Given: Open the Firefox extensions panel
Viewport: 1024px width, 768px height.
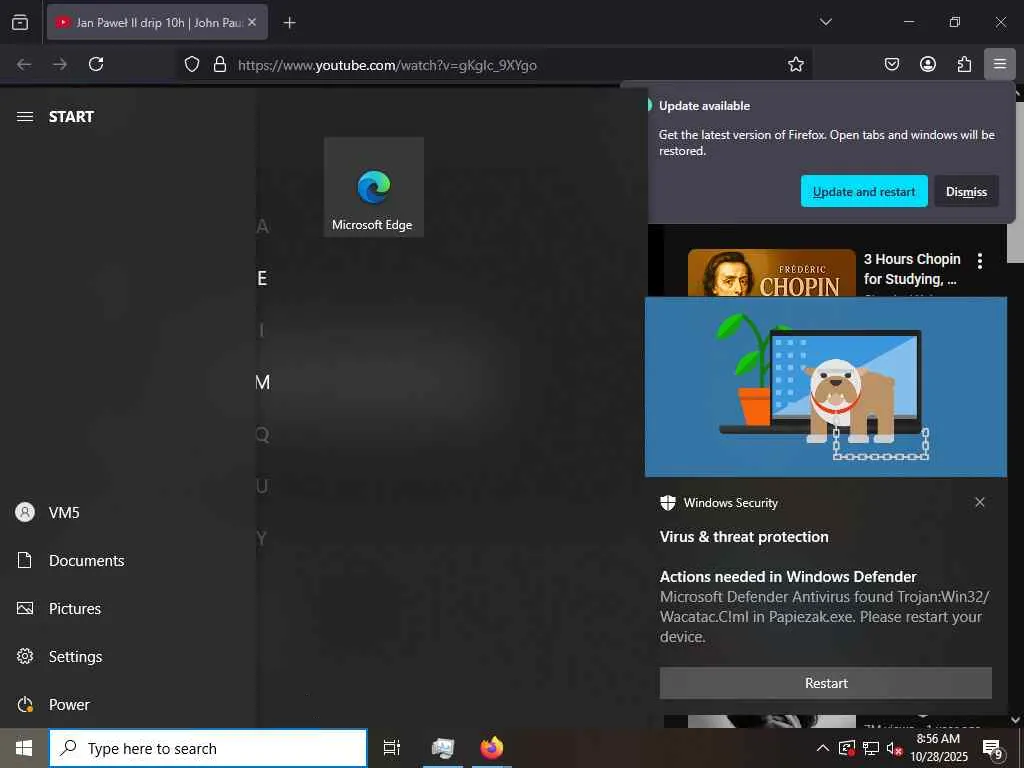Looking at the screenshot, I should 964,64.
